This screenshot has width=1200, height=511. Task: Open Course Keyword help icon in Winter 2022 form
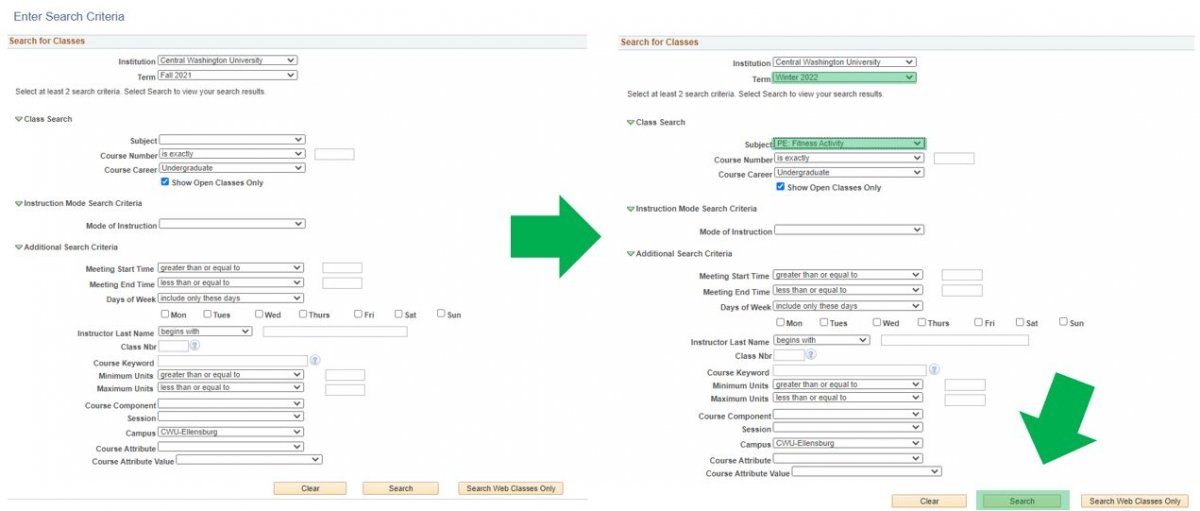click(935, 369)
